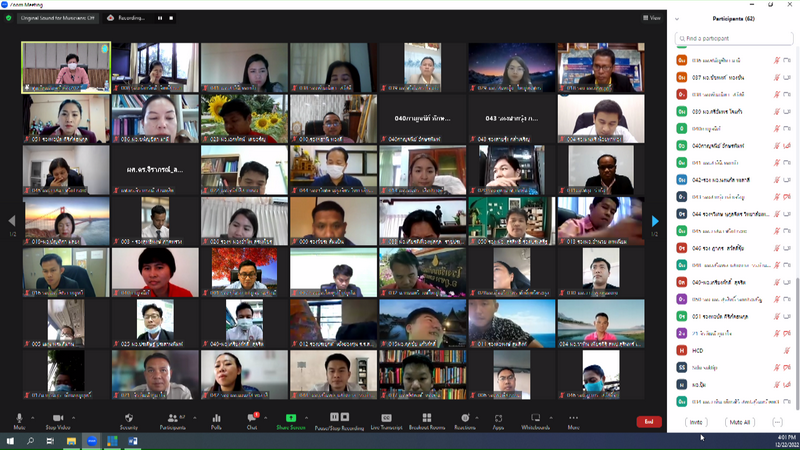Select the ผศ.ดร.จิรากรณ์ camera-off tile
This screenshot has height=450, width=800.
(155, 170)
